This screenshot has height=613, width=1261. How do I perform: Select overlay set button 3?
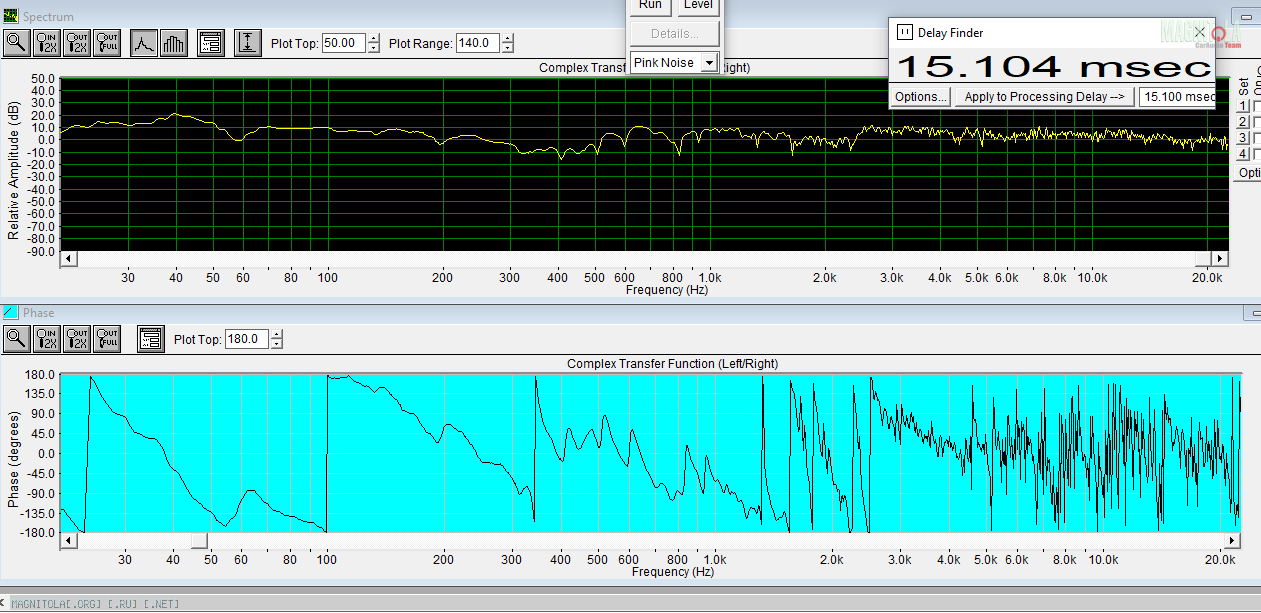click(x=1243, y=138)
